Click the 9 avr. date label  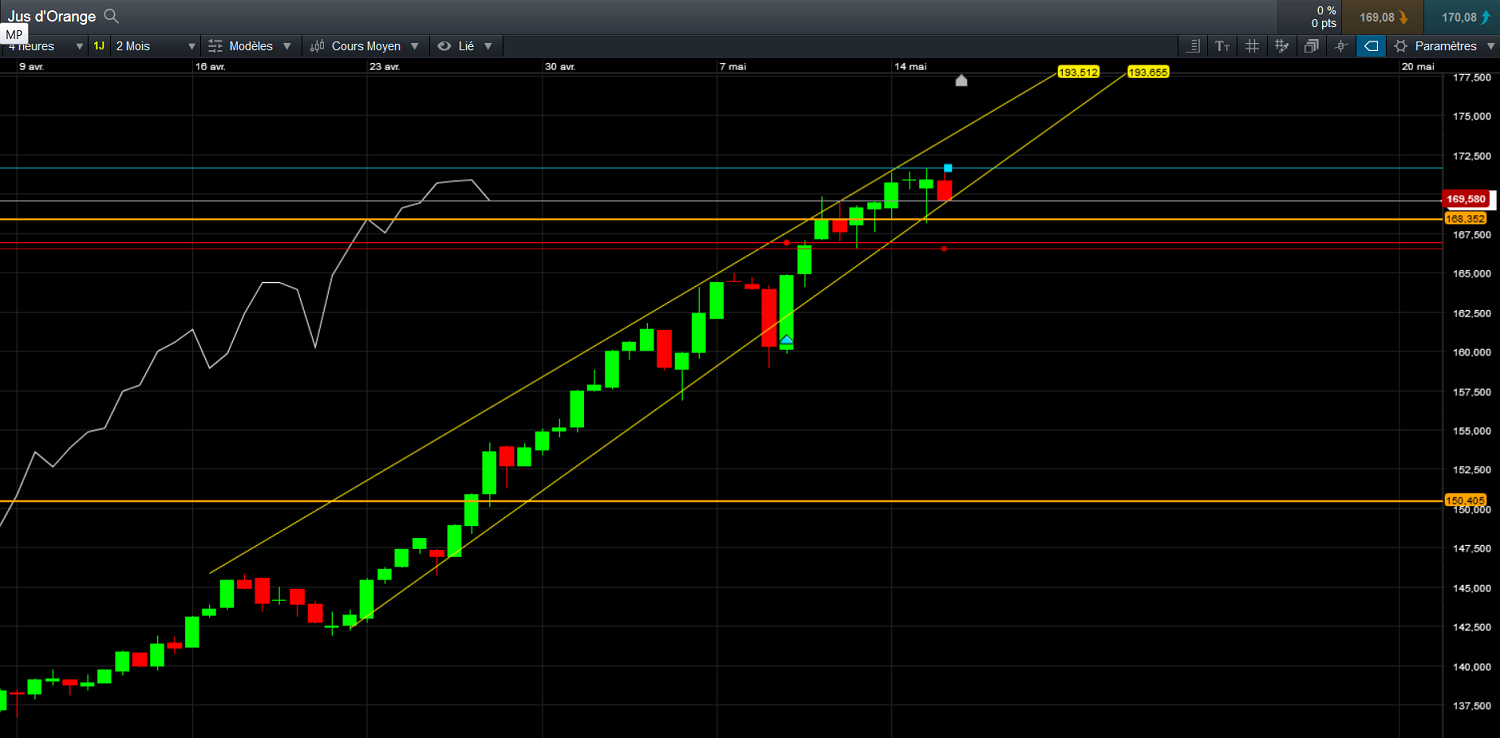point(32,66)
